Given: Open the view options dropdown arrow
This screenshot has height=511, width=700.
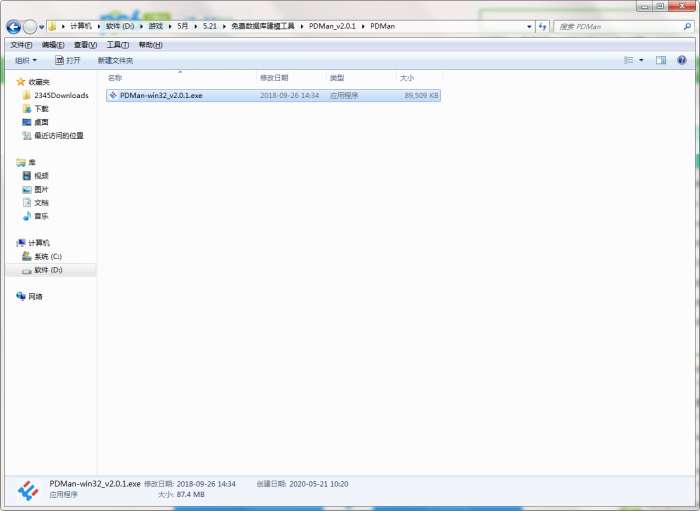Looking at the screenshot, I should coord(642,60).
